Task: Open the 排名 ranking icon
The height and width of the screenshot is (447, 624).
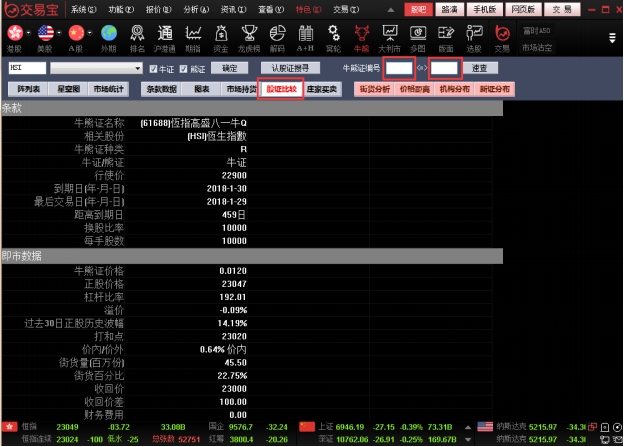Action: (x=137, y=34)
